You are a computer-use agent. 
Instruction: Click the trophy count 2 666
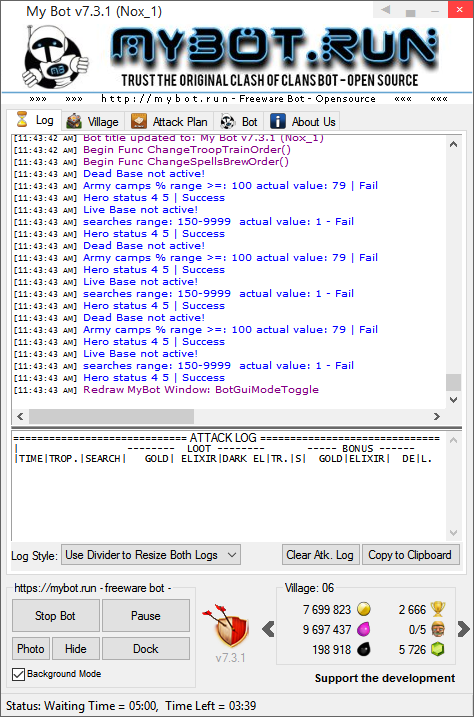point(412,610)
